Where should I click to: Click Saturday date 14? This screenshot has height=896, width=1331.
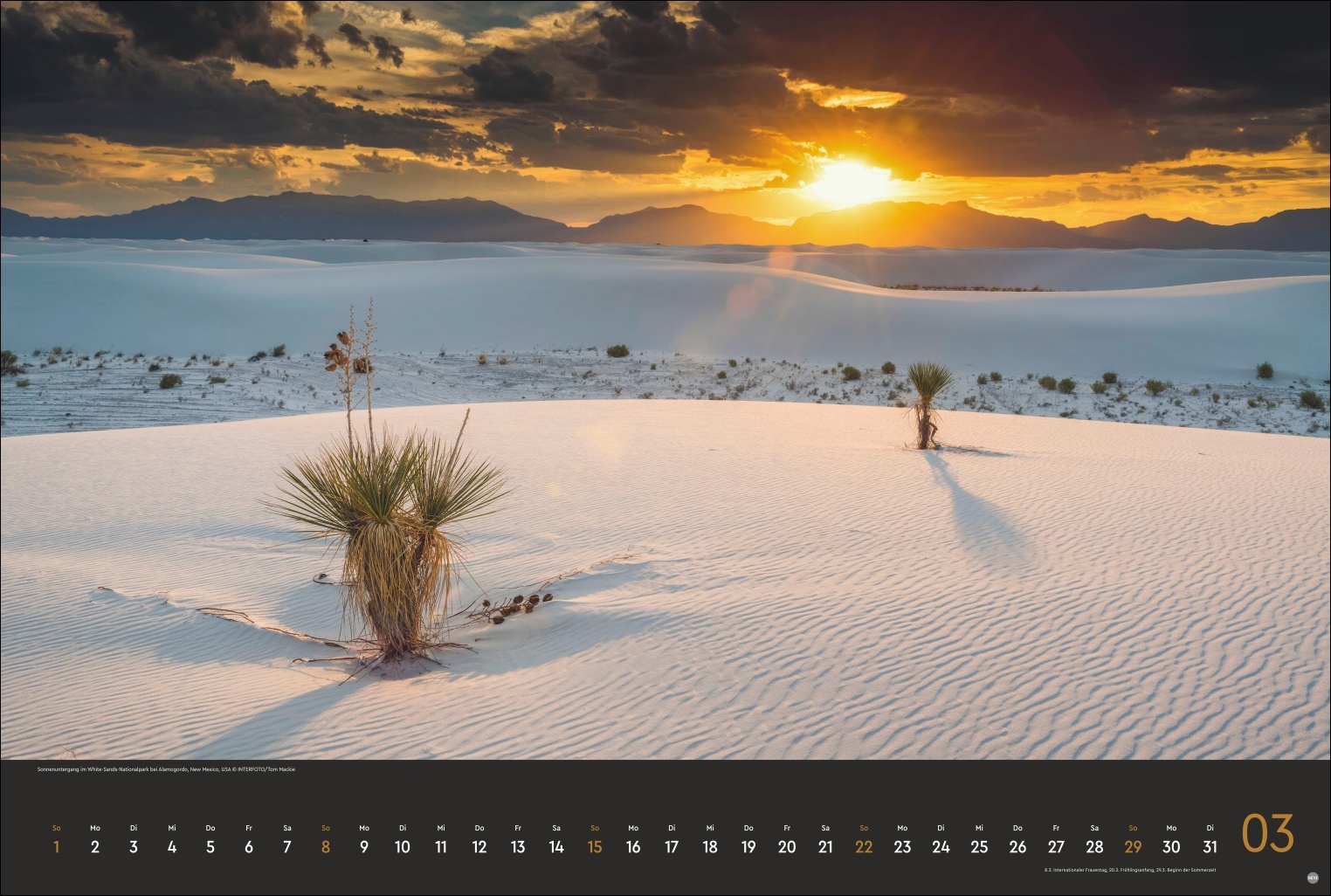556,846
